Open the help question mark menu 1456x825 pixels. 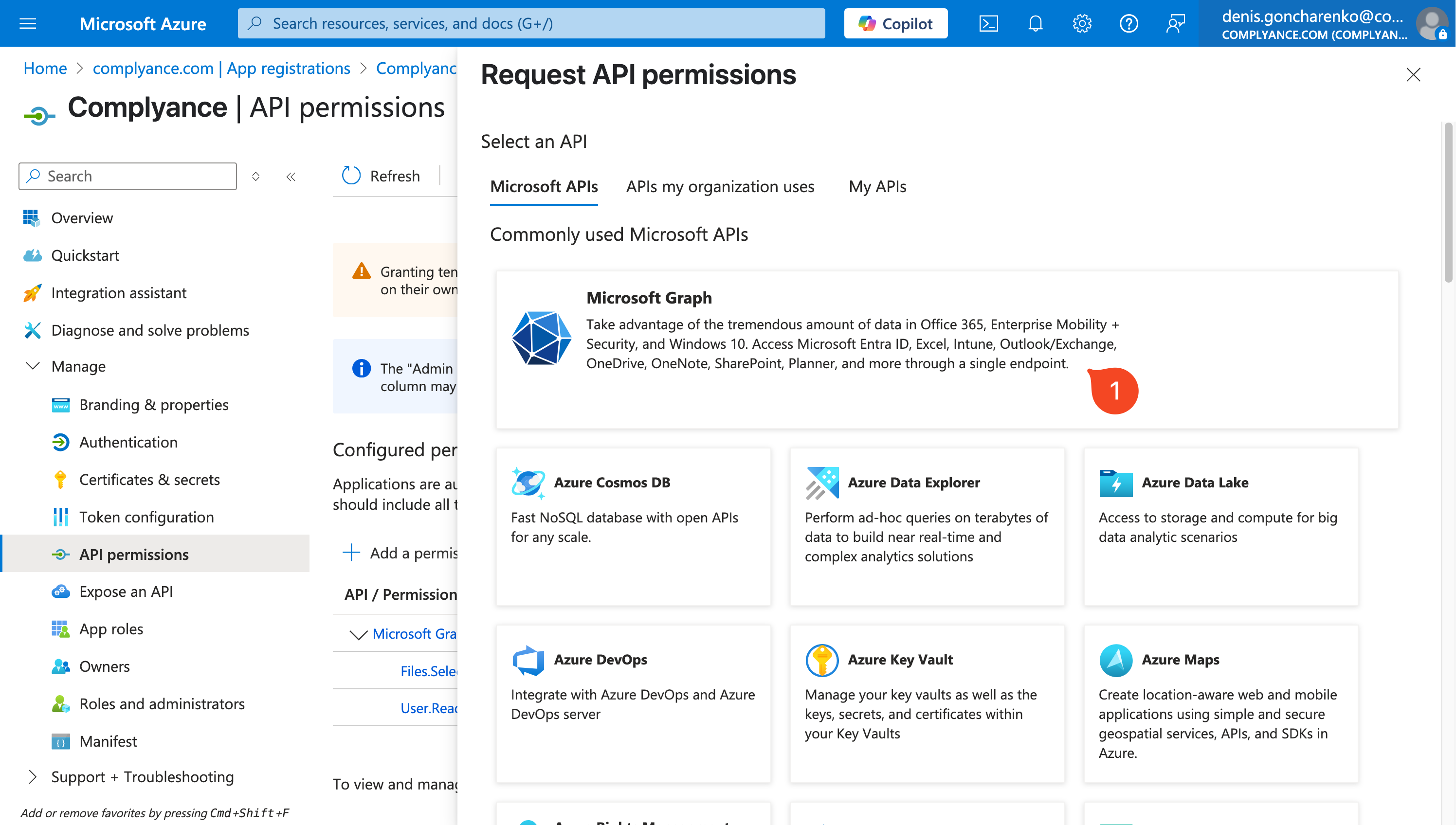(1128, 23)
